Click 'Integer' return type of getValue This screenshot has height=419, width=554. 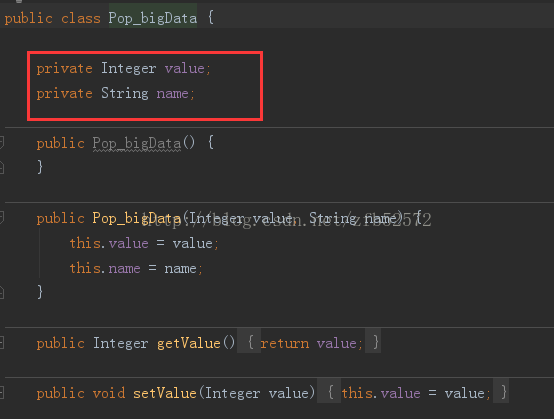(120, 343)
